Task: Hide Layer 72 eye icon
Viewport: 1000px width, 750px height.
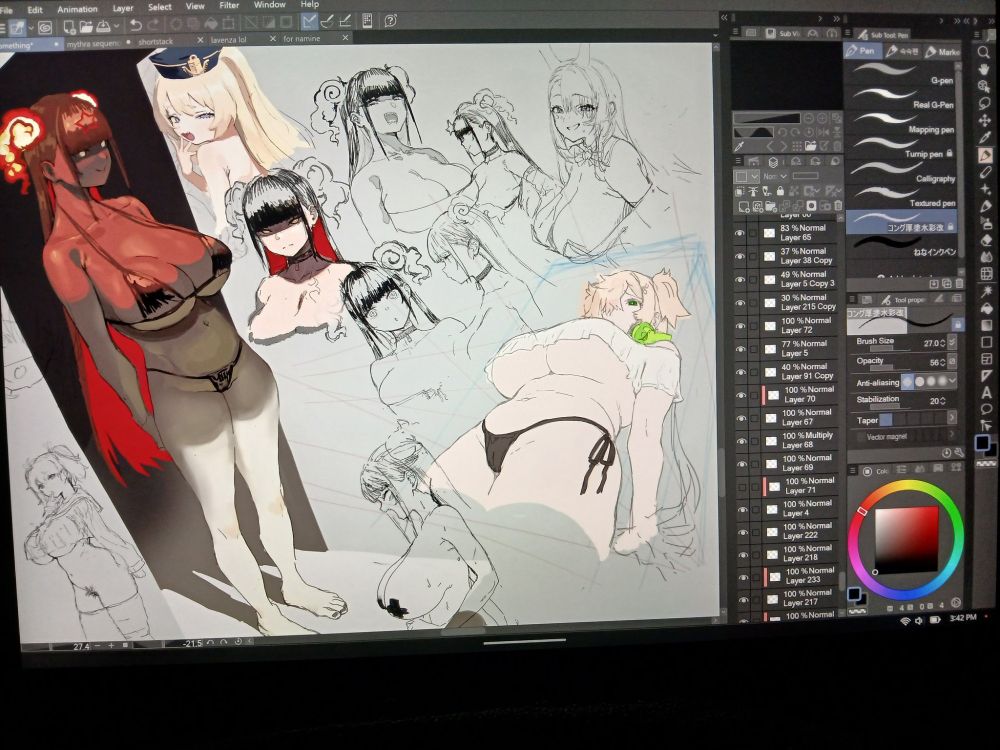Action: (x=740, y=326)
